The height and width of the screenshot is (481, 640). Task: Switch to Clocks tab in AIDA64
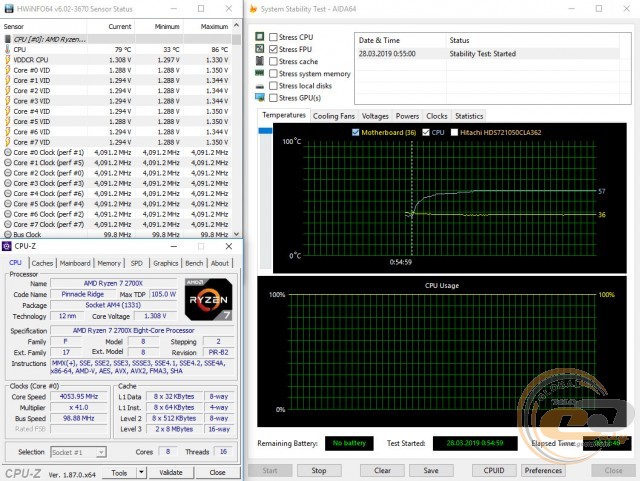[436, 116]
